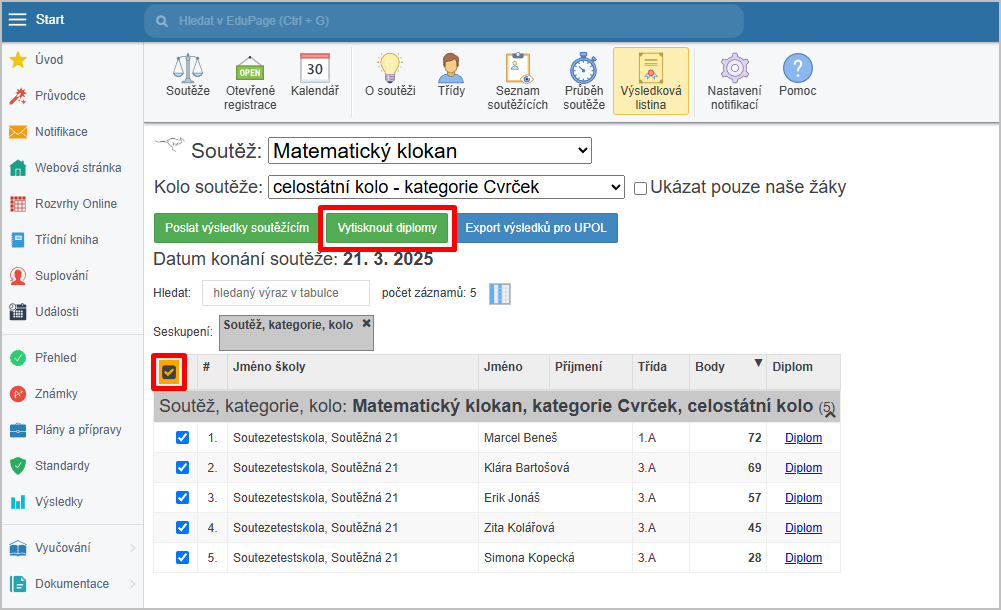Open Diplom link for Erik Jonáš
Screen dimensions: 1001x610
point(803,498)
